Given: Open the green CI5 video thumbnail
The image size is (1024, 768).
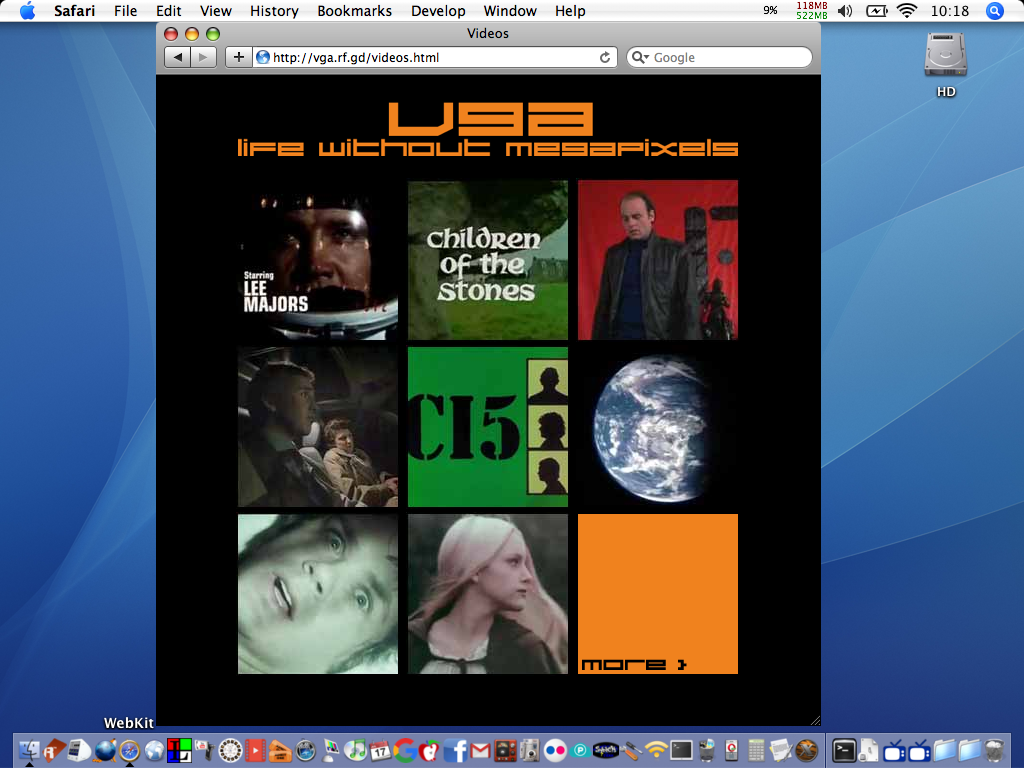Looking at the screenshot, I should point(488,427).
